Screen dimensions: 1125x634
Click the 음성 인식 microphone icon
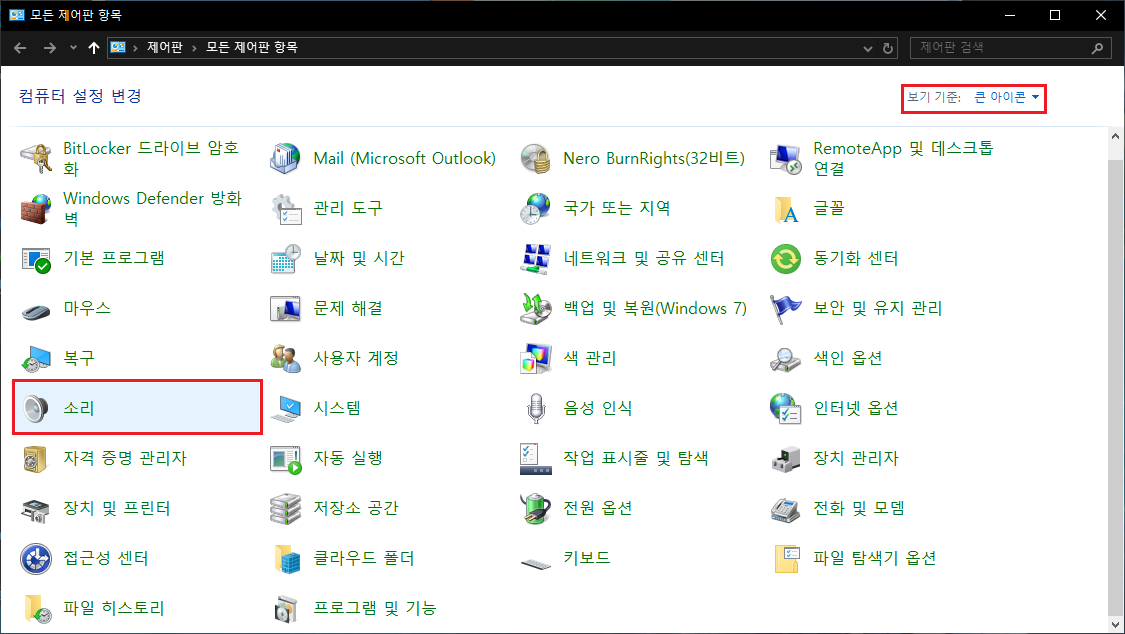coord(537,408)
